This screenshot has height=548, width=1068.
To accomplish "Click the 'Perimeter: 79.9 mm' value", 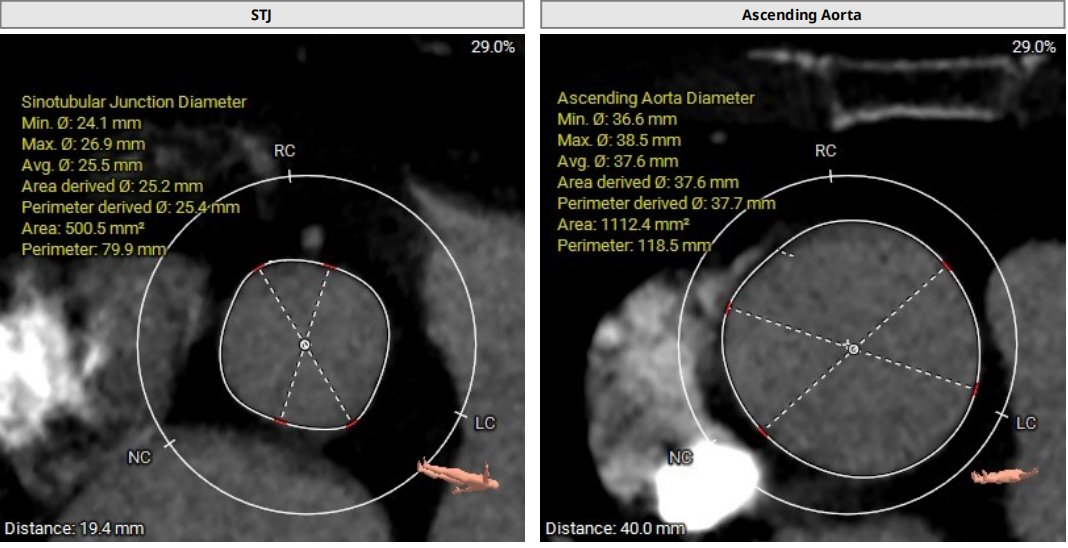I will (x=93, y=249).
